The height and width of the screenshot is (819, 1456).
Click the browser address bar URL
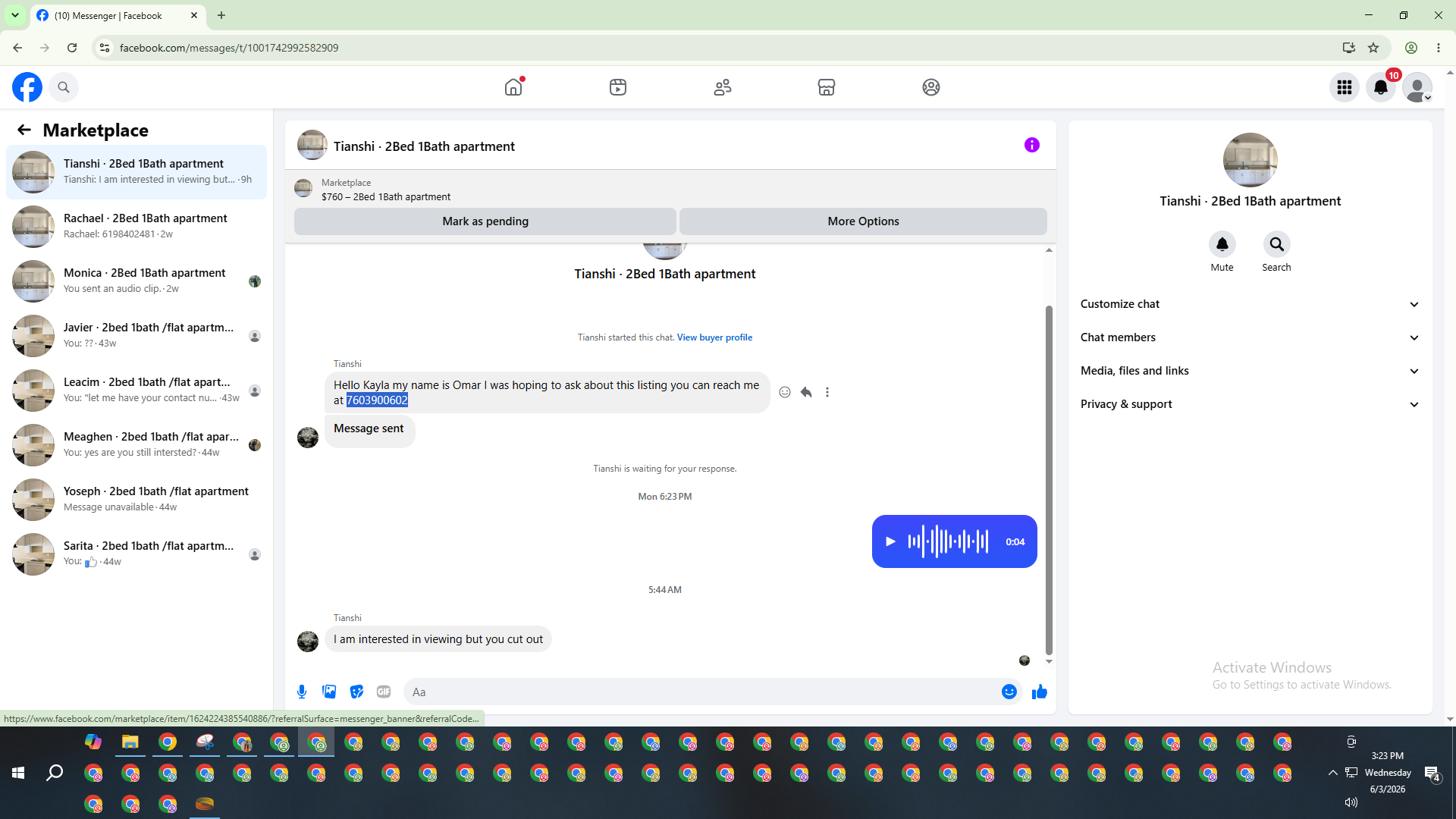[x=229, y=48]
